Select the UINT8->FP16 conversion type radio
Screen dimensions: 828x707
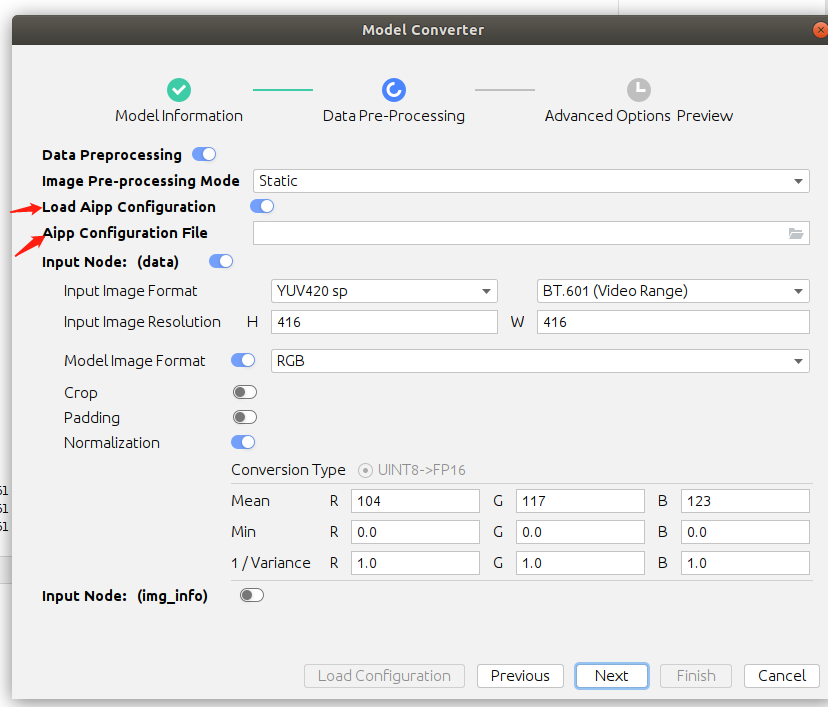pos(365,470)
